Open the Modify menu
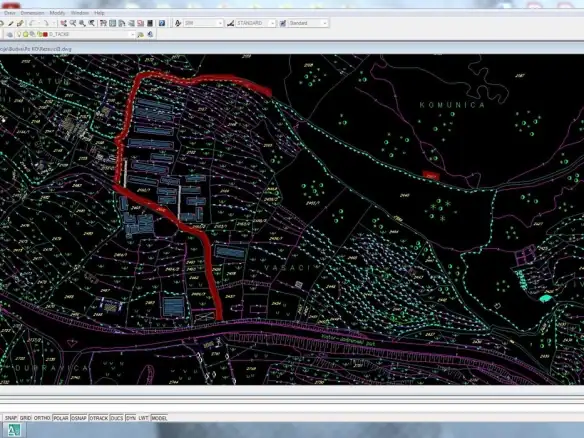The width and height of the screenshot is (584, 438). pos(57,13)
